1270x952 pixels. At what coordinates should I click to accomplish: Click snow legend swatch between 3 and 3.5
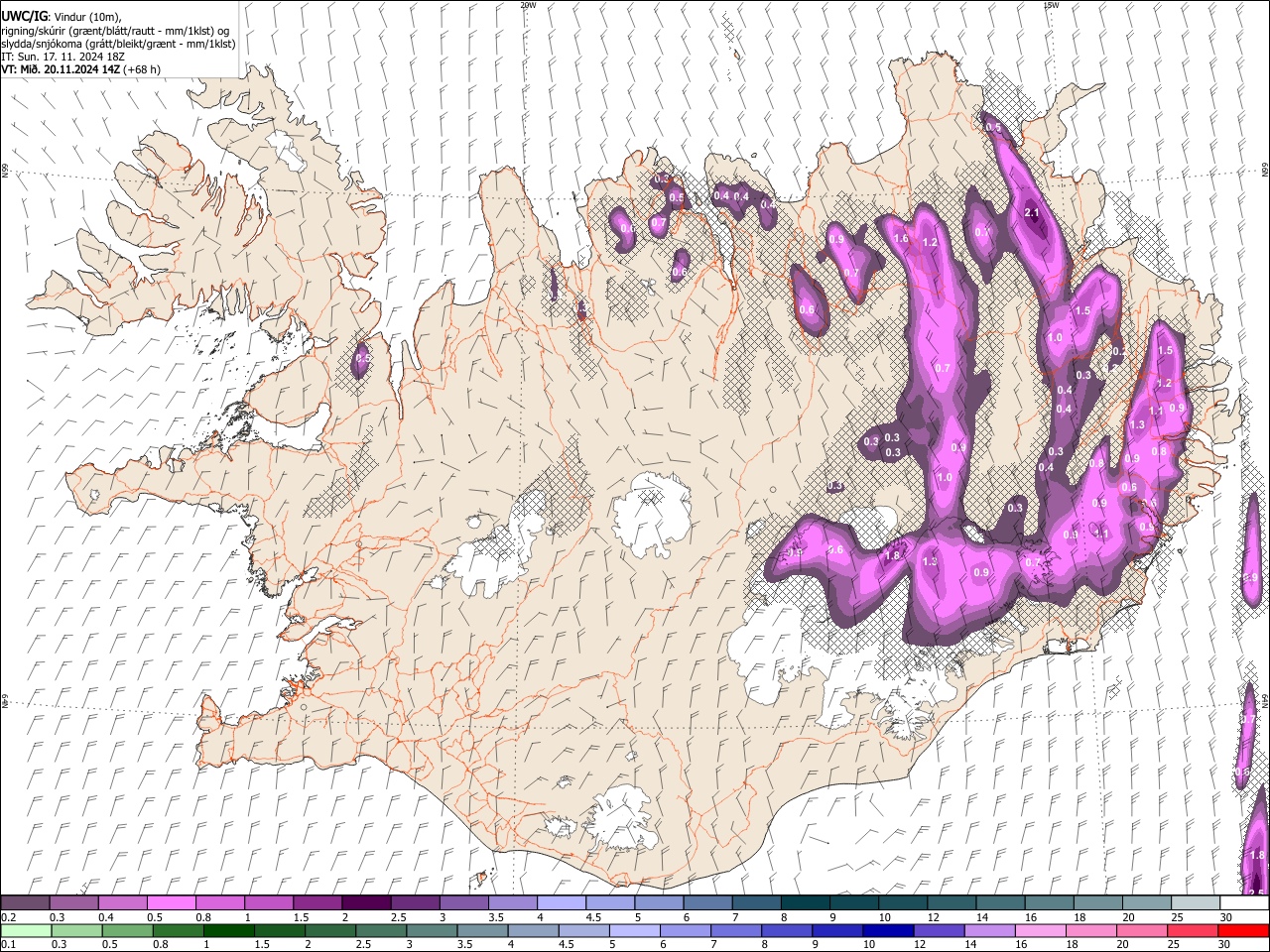(463, 902)
